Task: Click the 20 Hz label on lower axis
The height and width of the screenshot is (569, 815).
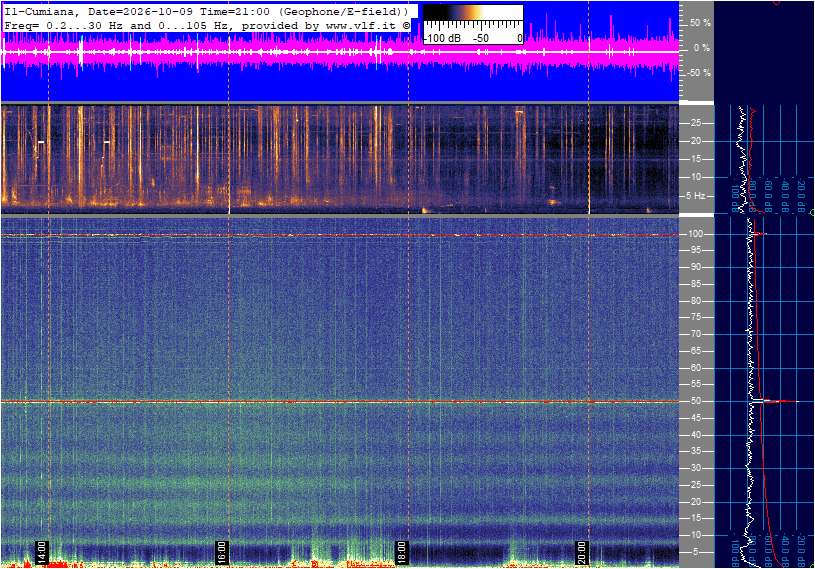Action: [695, 502]
